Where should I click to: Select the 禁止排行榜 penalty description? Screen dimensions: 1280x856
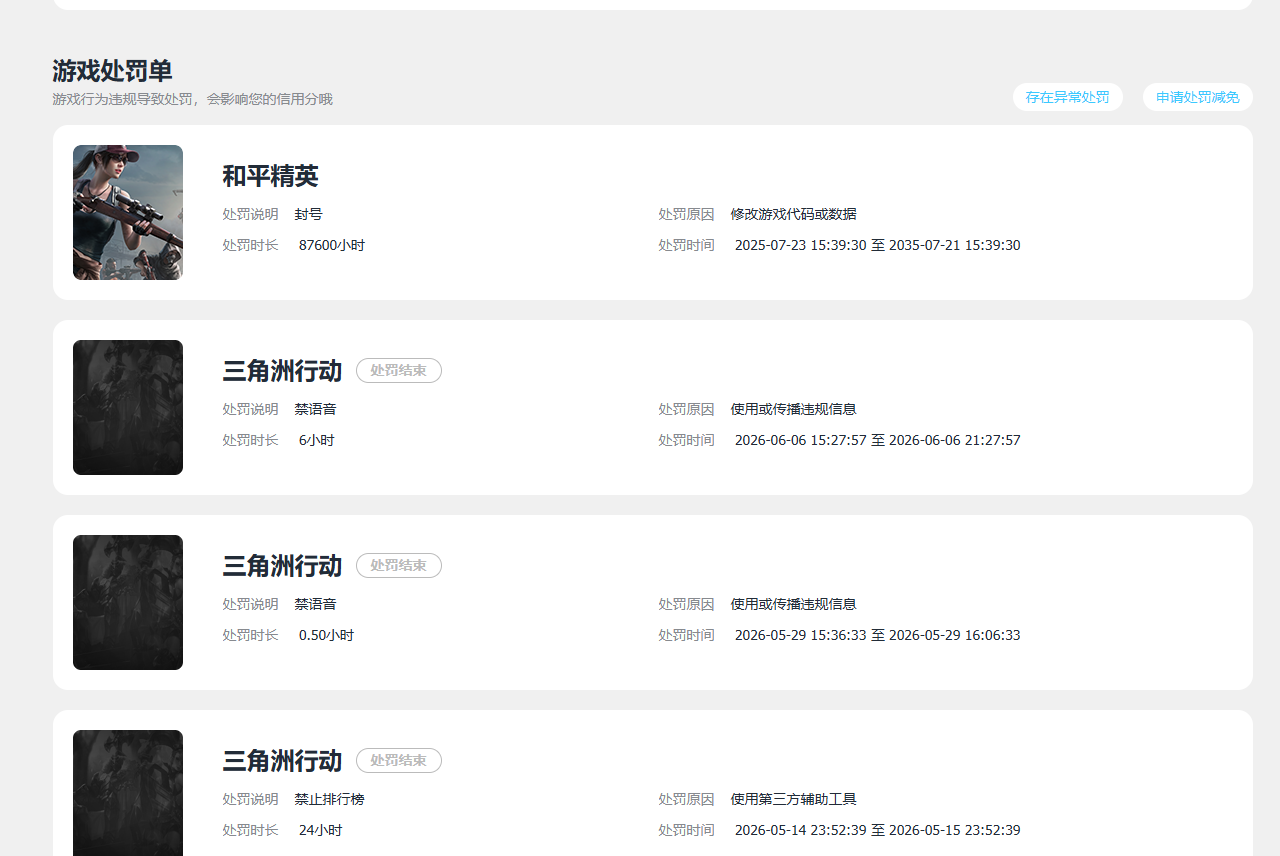coord(330,799)
